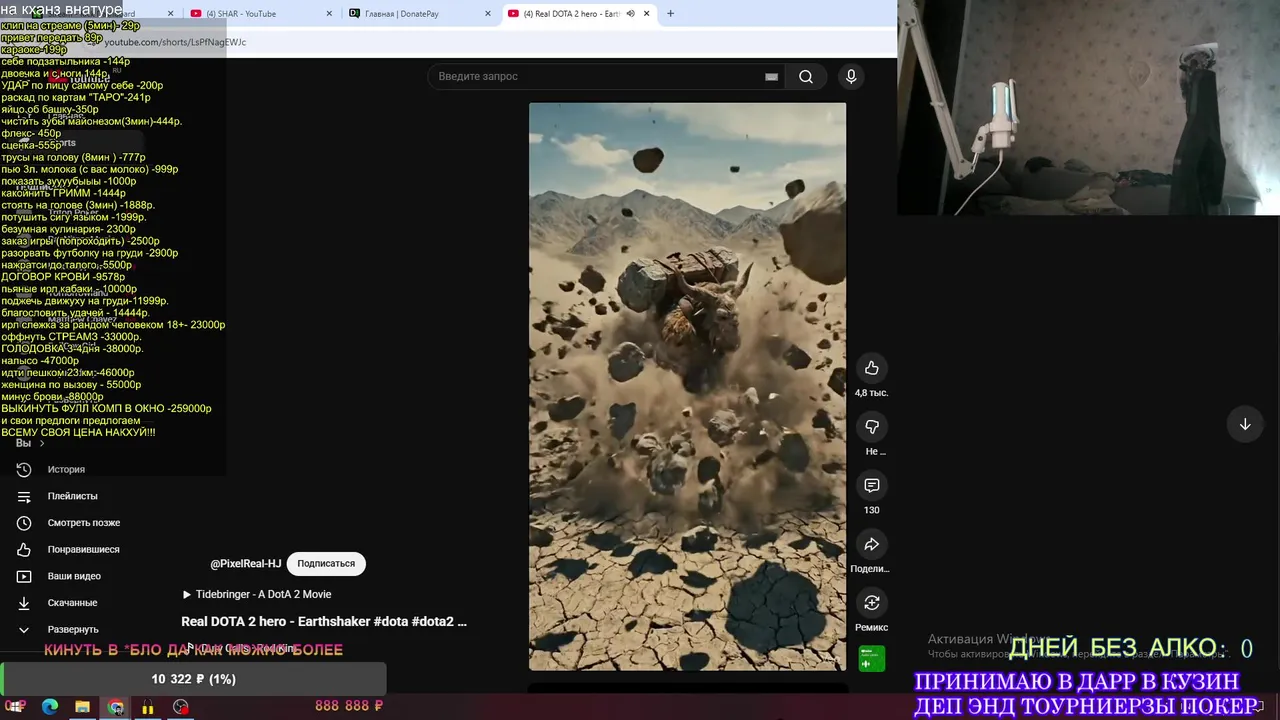Image resolution: width=1280 pixels, height=720 pixels.
Task: Open the Share (Подели...) icon
Action: tap(872, 544)
